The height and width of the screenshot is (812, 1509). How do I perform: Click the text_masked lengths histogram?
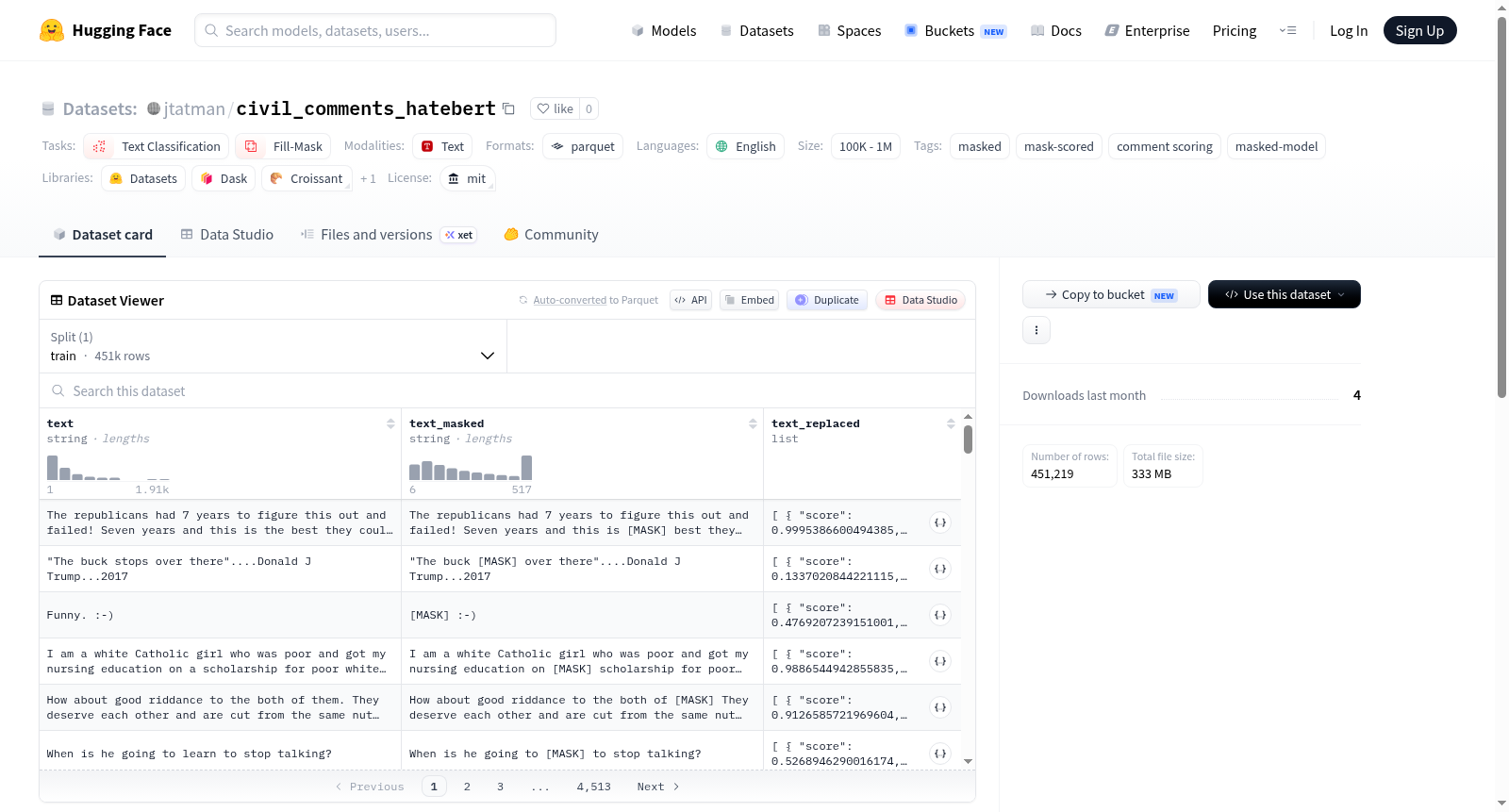[471, 468]
